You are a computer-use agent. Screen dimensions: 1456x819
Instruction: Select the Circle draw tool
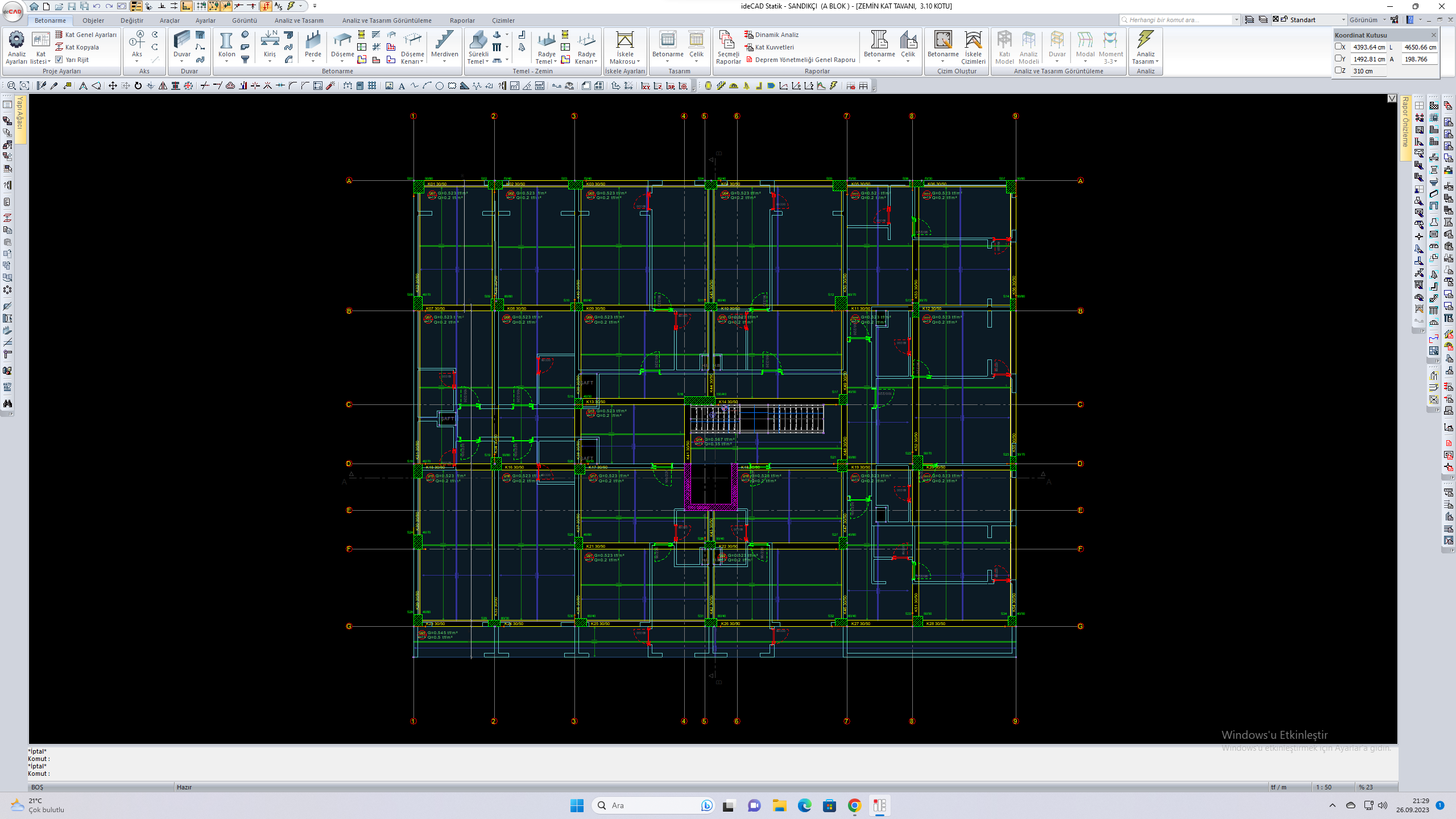coord(439,86)
